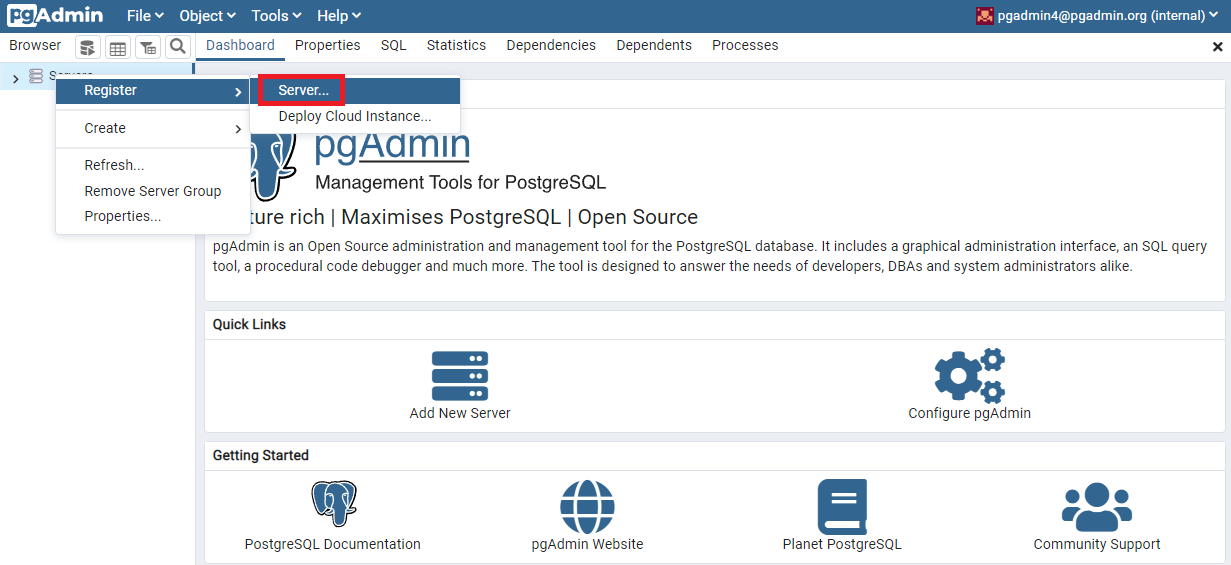This screenshot has height=565, width=1231.
Task: Click the Configure pgAdmin link text
Action: (x=969, y=413)
